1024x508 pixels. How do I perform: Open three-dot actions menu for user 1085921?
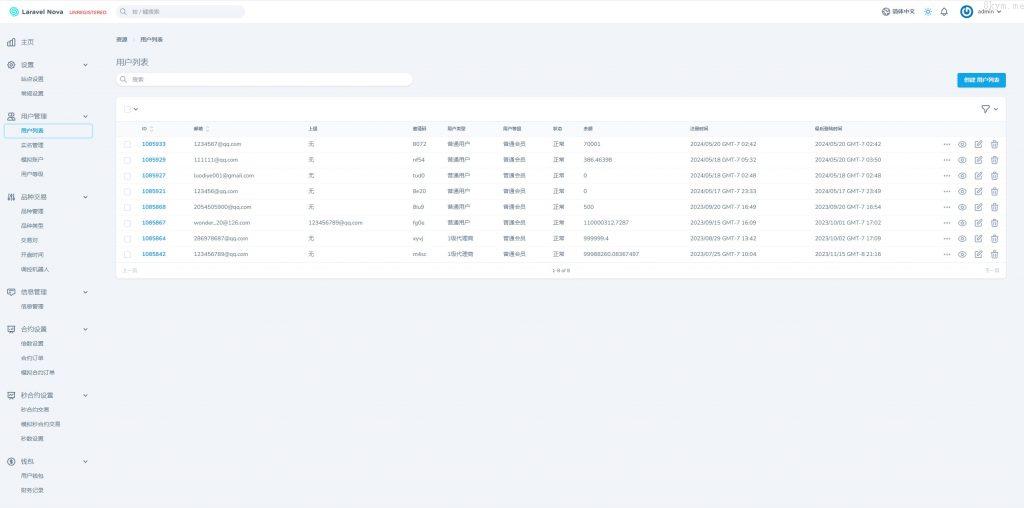point(946,191)
